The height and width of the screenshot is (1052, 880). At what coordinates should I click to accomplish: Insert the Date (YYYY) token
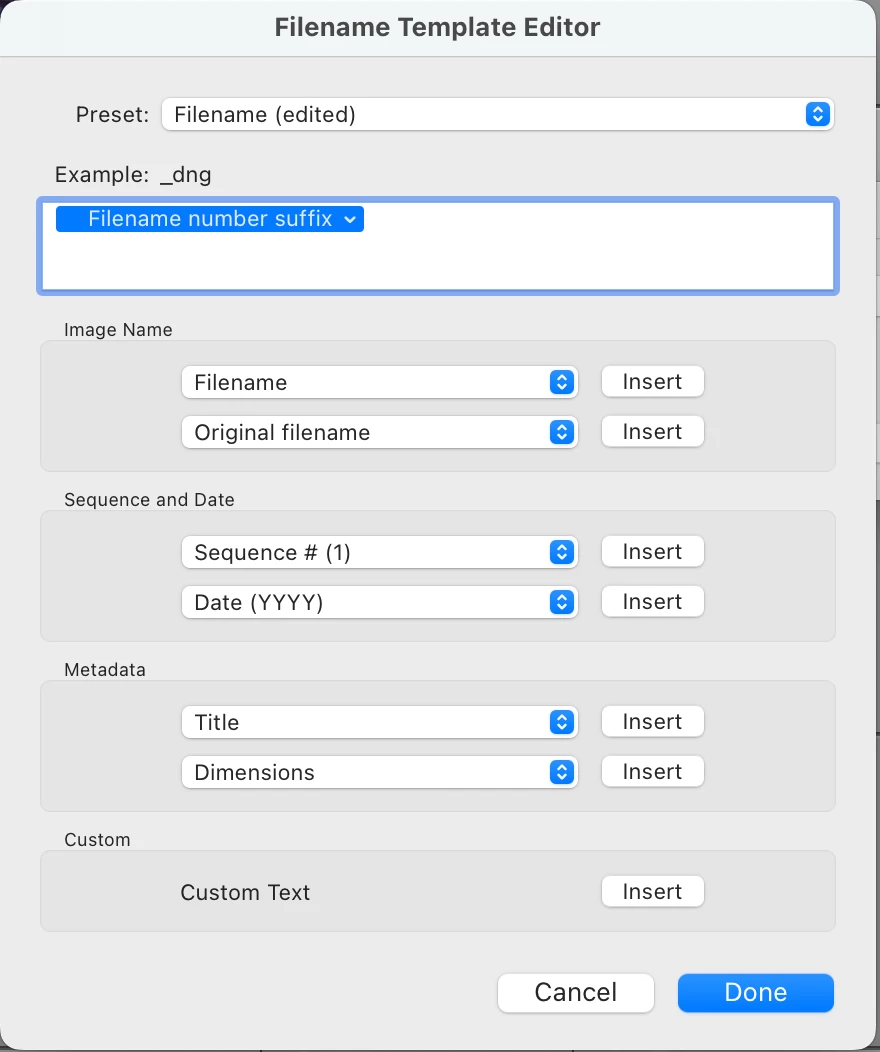[x=652, y=602]
